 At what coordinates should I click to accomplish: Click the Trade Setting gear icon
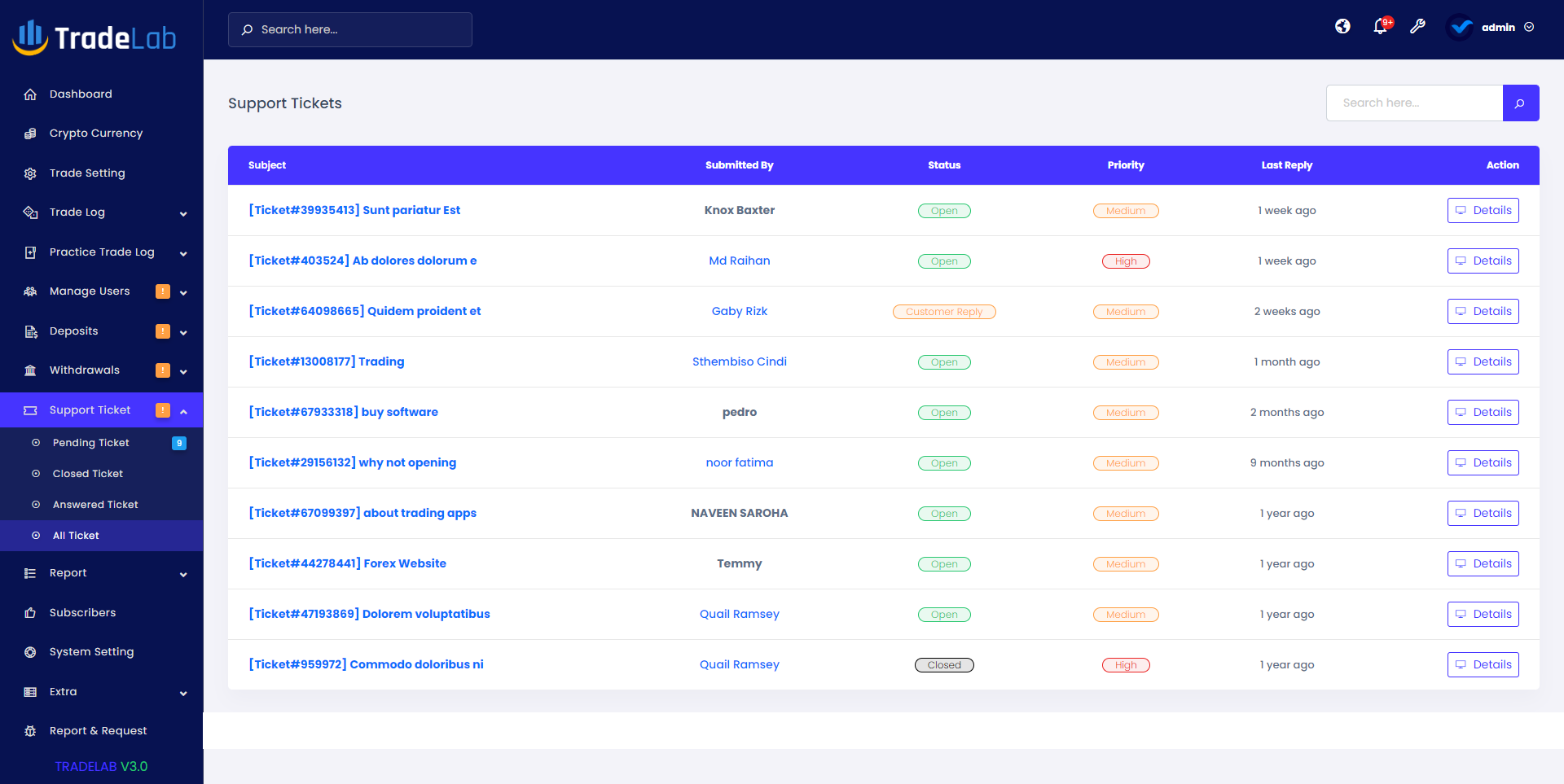30,173
